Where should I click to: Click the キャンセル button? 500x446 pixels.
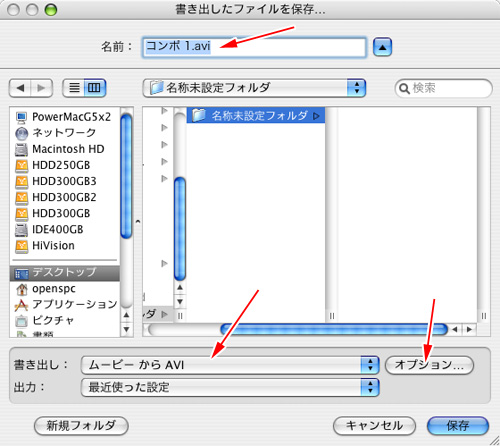(x=374, y=426)
